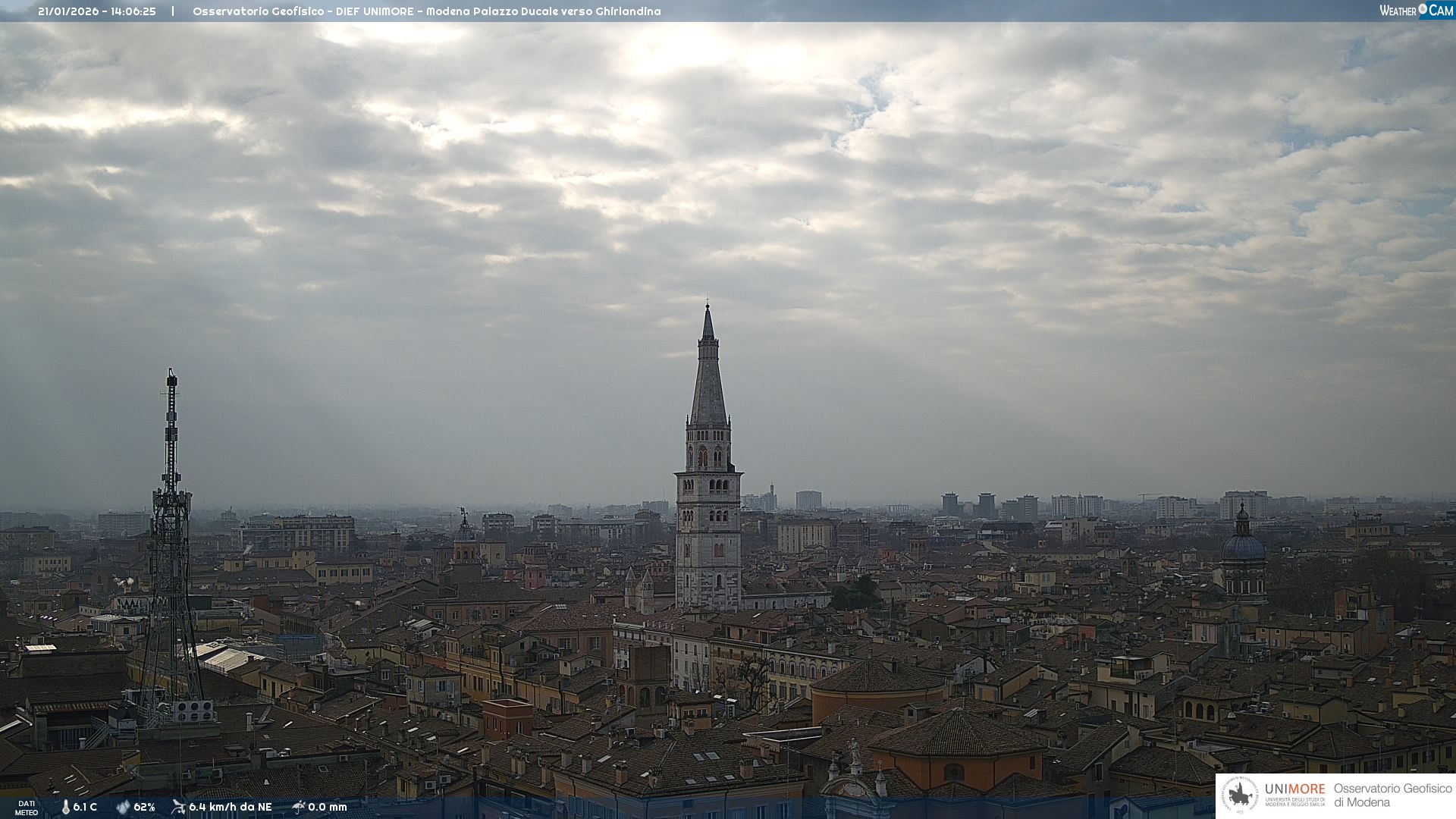Click the Osservatorio Geofisico DIEF UNIMORE title
The width and height of the screenshot is (1456, 819).
(426, 11)
